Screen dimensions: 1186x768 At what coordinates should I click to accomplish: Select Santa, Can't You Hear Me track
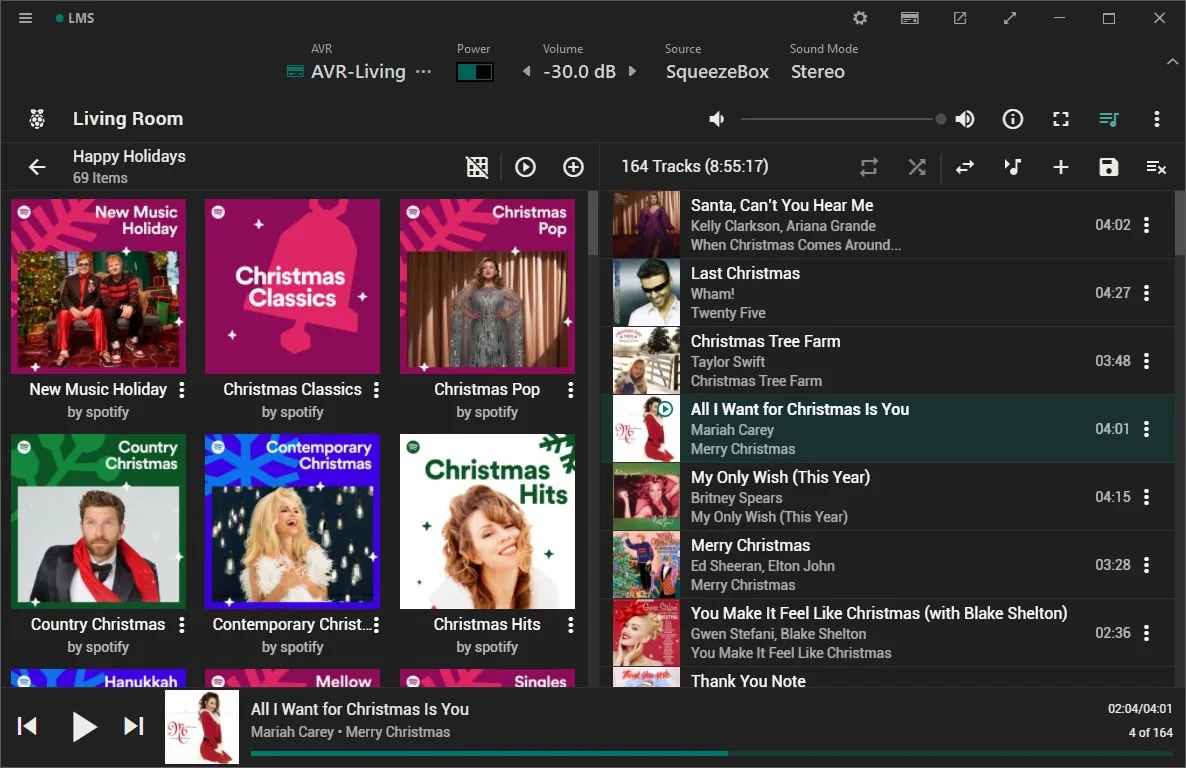click(x=889, y=225)
